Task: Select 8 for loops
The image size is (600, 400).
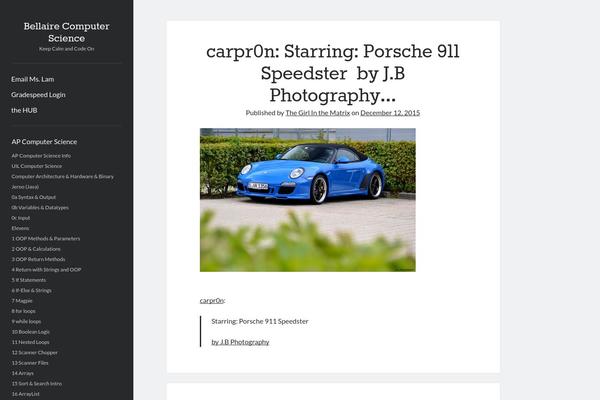Action: pos(23,311)
